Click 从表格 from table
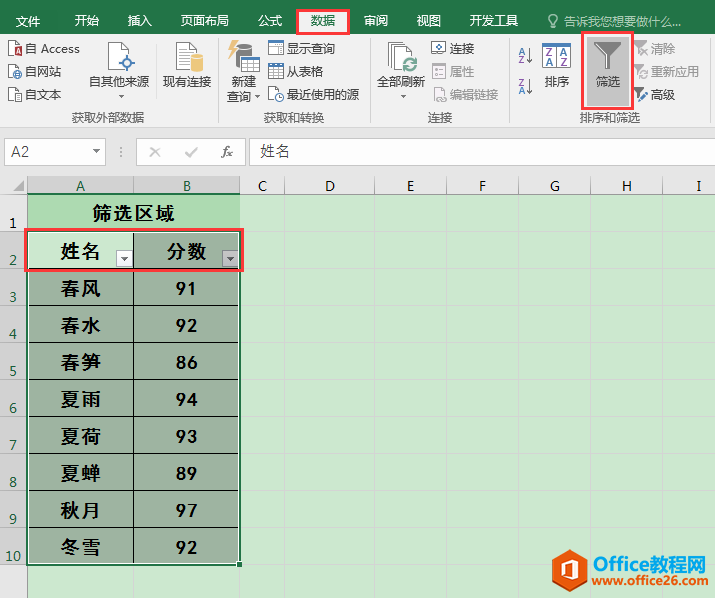 click(x=295, y=72)
